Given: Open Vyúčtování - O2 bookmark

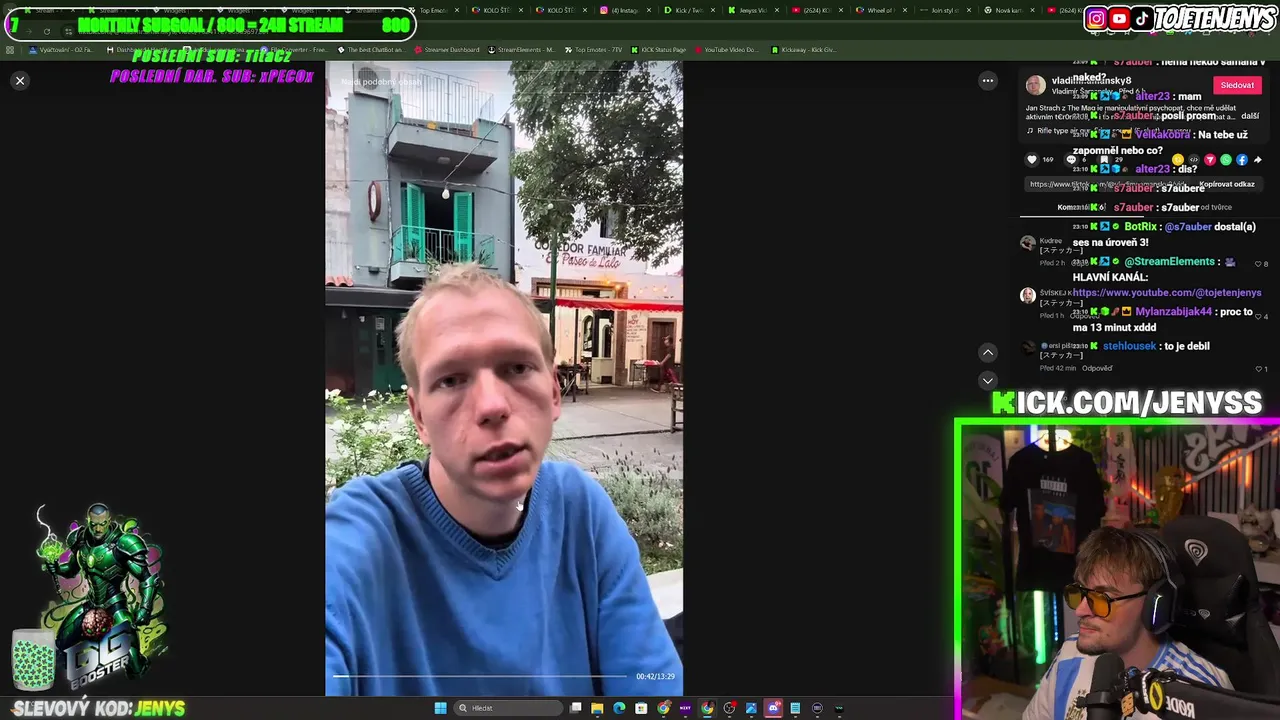Looking at the screenshot, I should coord(62,49).
